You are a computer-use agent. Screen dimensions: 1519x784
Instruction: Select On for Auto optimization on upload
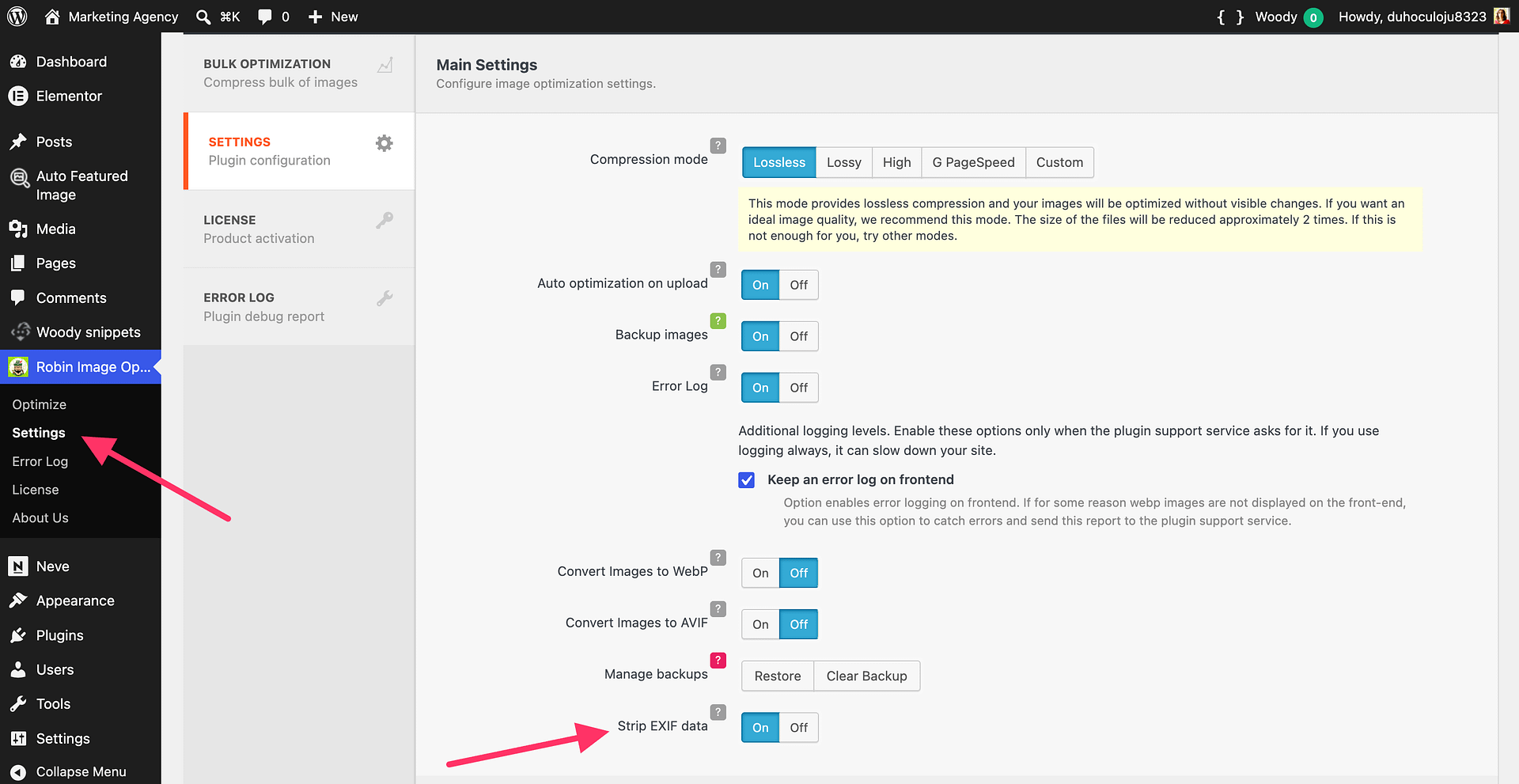click(760, 285)
